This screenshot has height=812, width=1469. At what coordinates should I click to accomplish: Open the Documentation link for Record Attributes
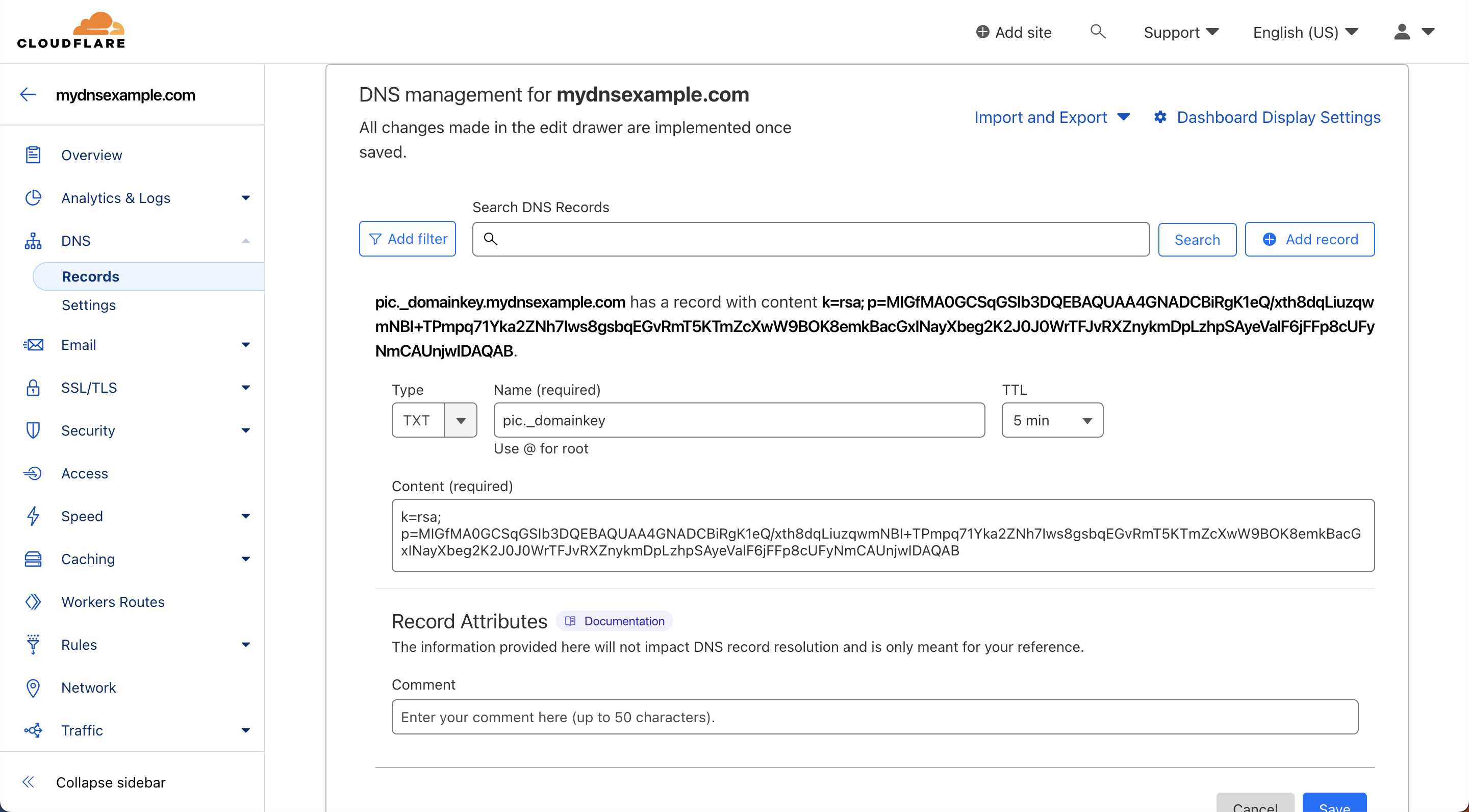(614, 621)
